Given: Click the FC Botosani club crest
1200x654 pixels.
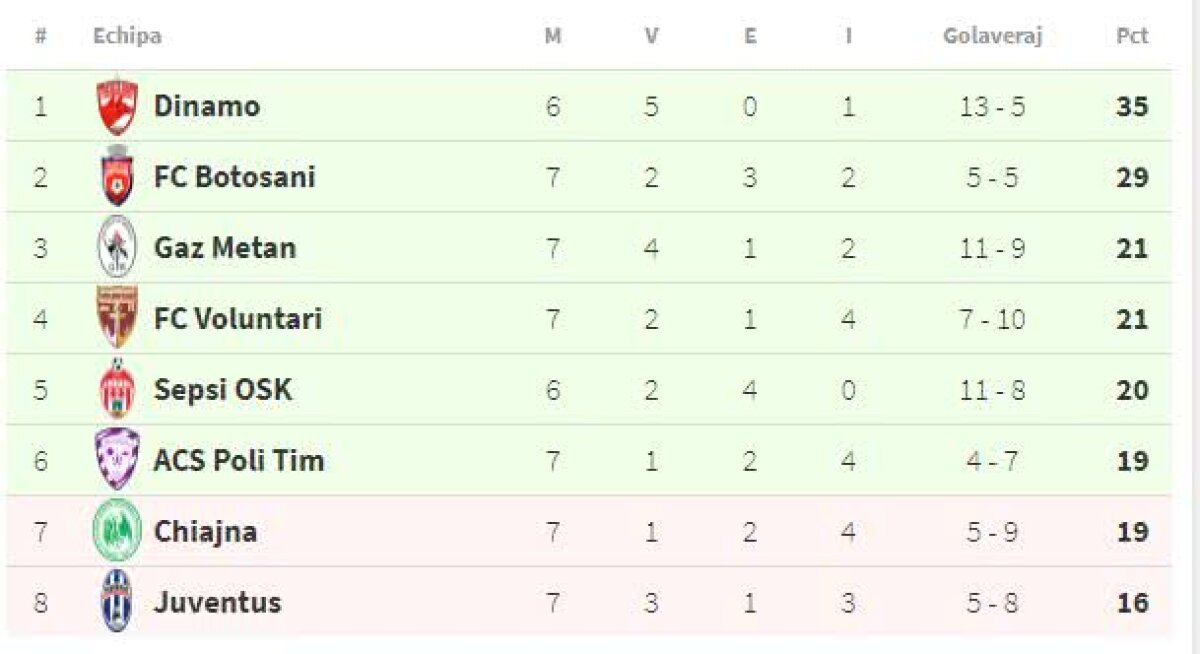Looking at the screenshot, I should 117,177.
